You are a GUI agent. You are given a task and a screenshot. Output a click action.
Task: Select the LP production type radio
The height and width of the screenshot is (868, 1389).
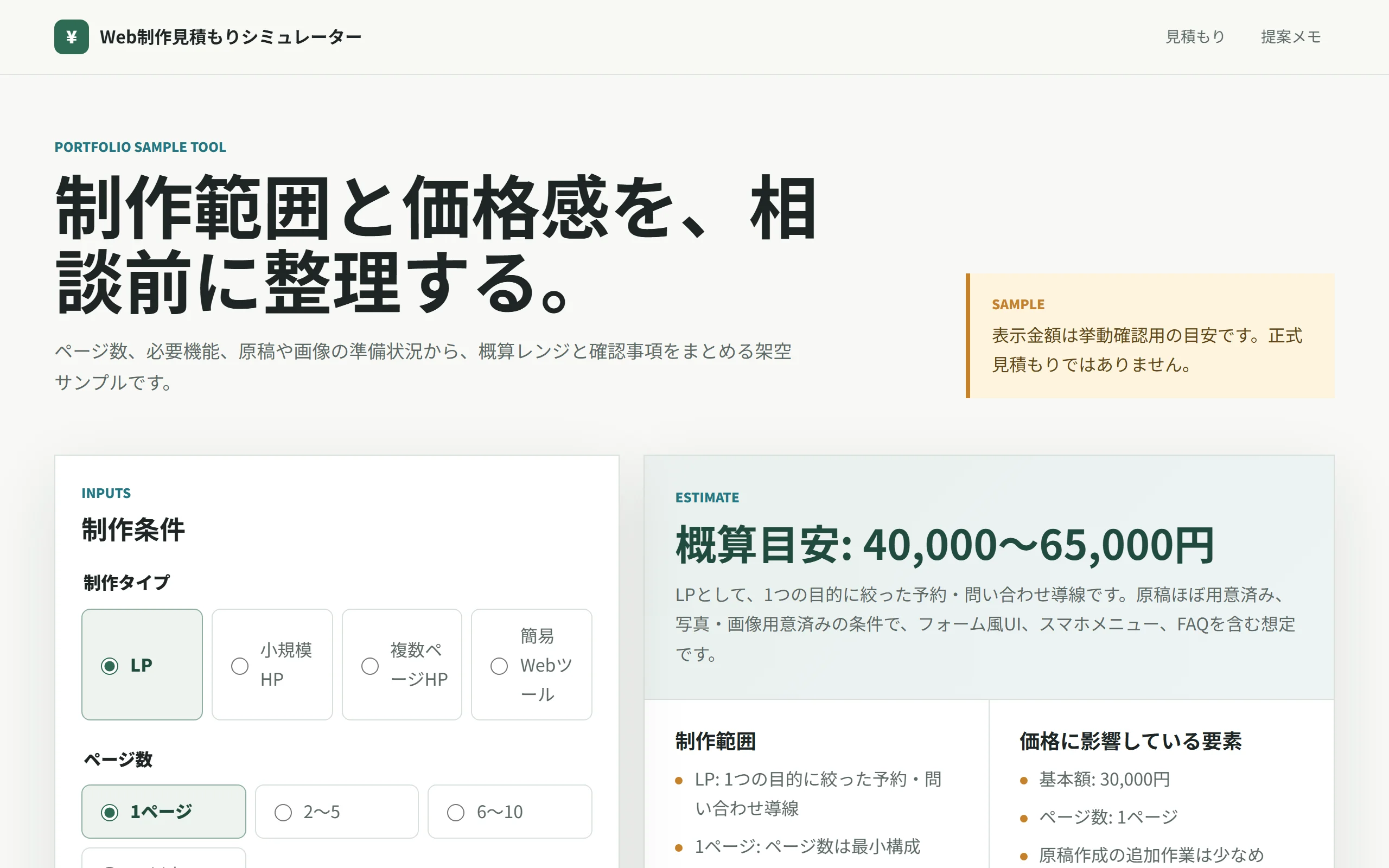pos(142,665)
